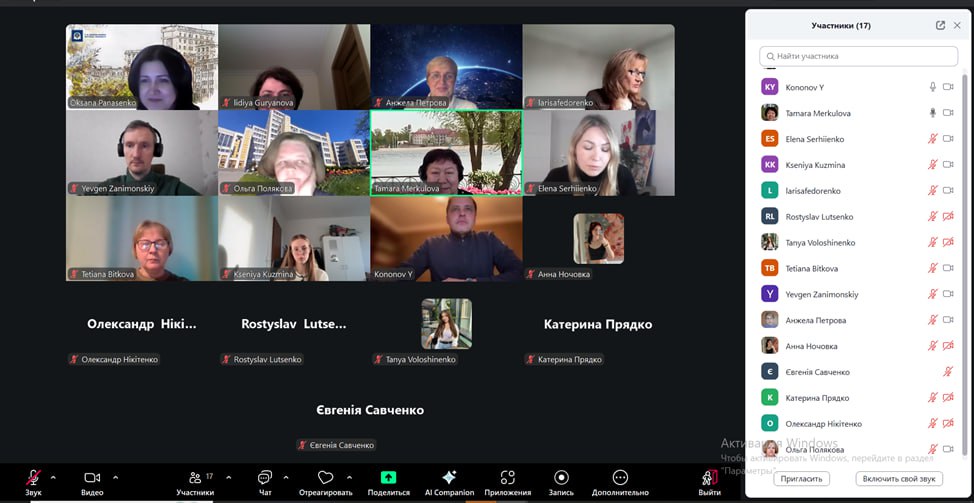Screen dimensions: 974x503
Task: Open the Отреагировать heart reactions icon
Action: click(x=325, y=478)
